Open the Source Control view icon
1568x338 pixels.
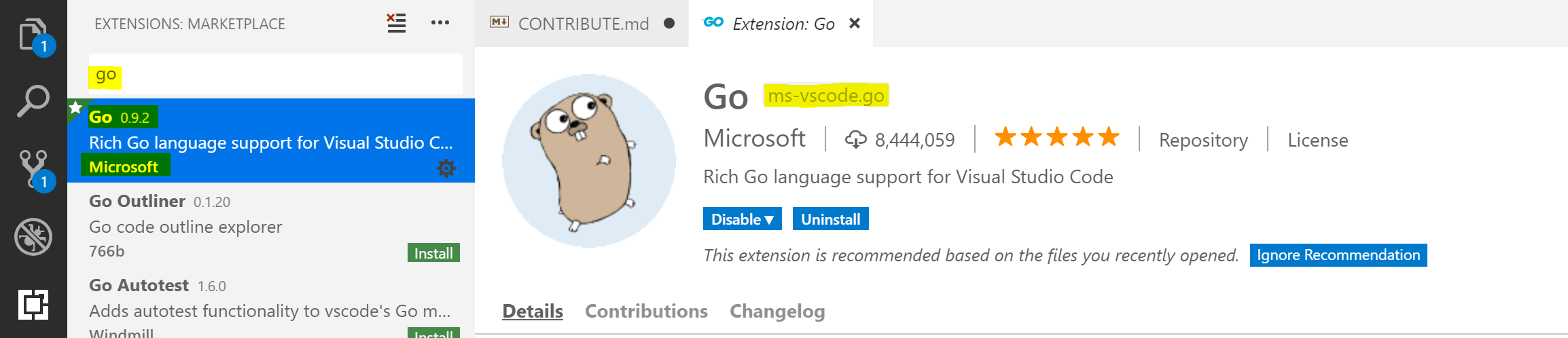[x=33, y=168]
